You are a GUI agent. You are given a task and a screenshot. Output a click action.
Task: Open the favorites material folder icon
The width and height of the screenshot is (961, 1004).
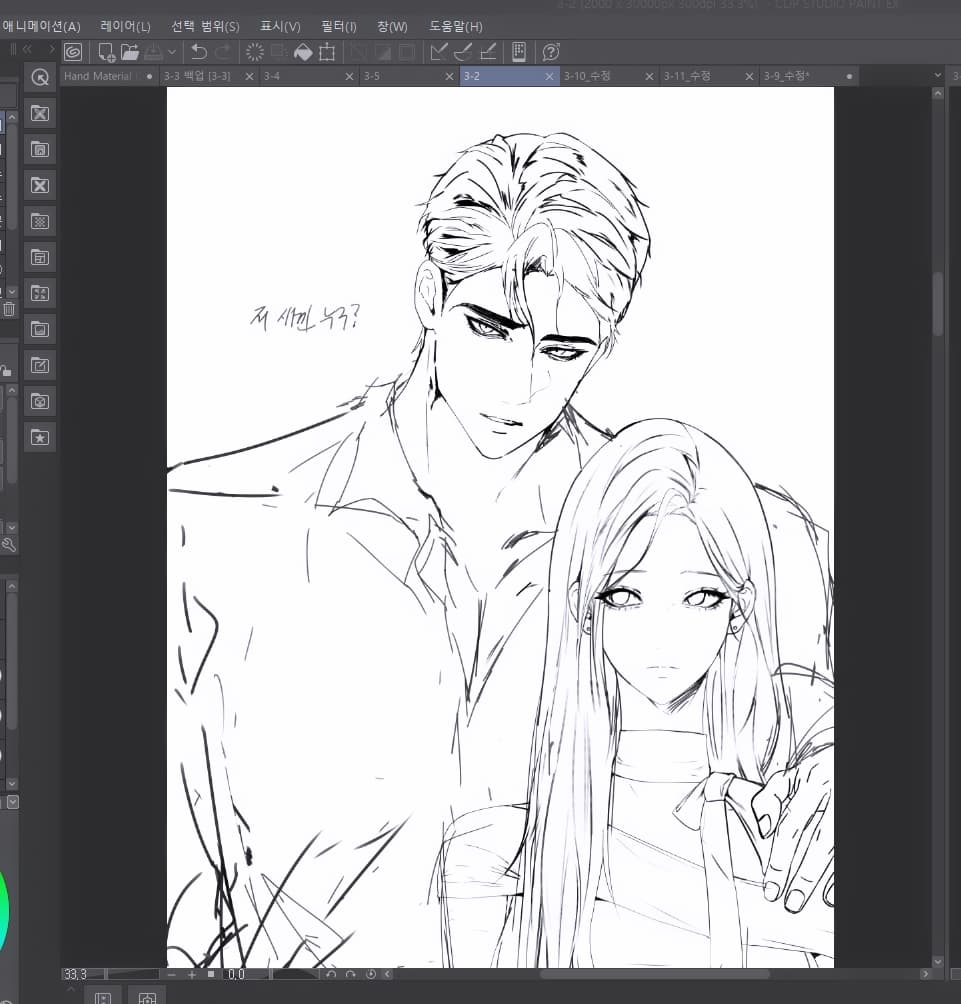(40, 437)
